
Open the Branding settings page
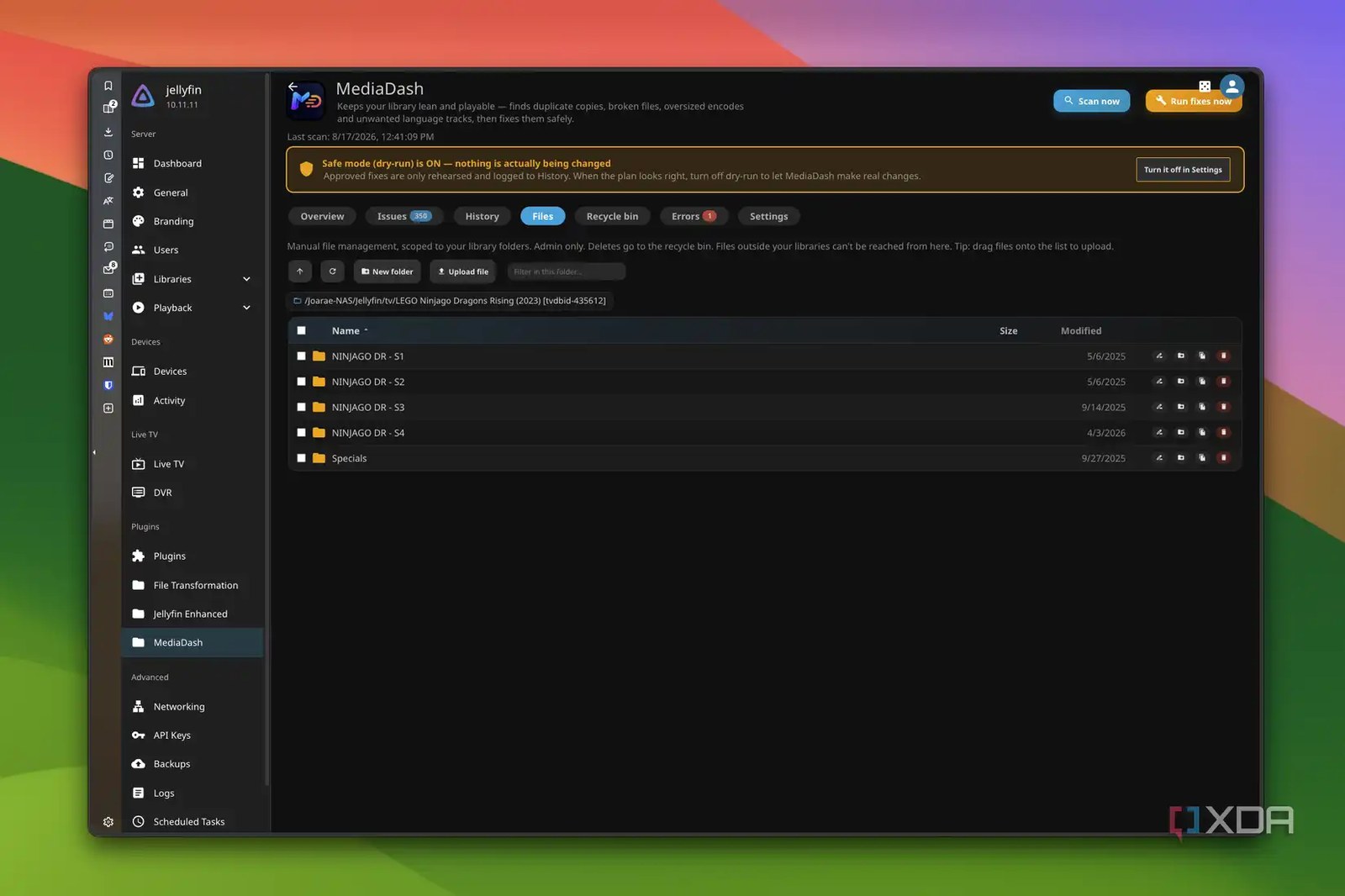tap(193, 221)
